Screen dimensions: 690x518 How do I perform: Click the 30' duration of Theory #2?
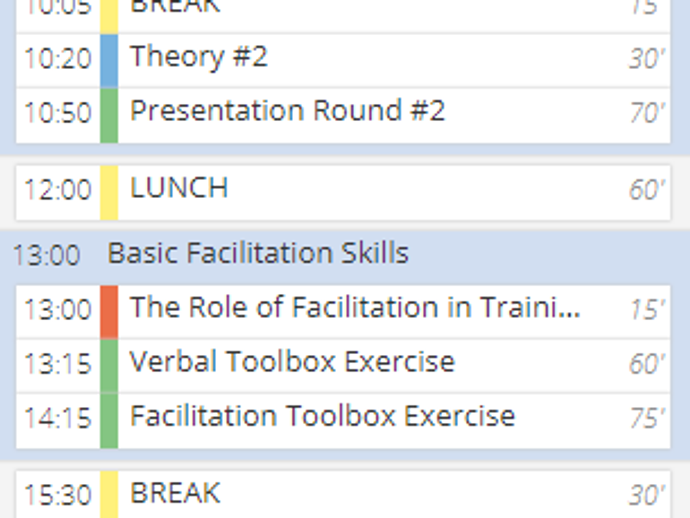(647, 60)
